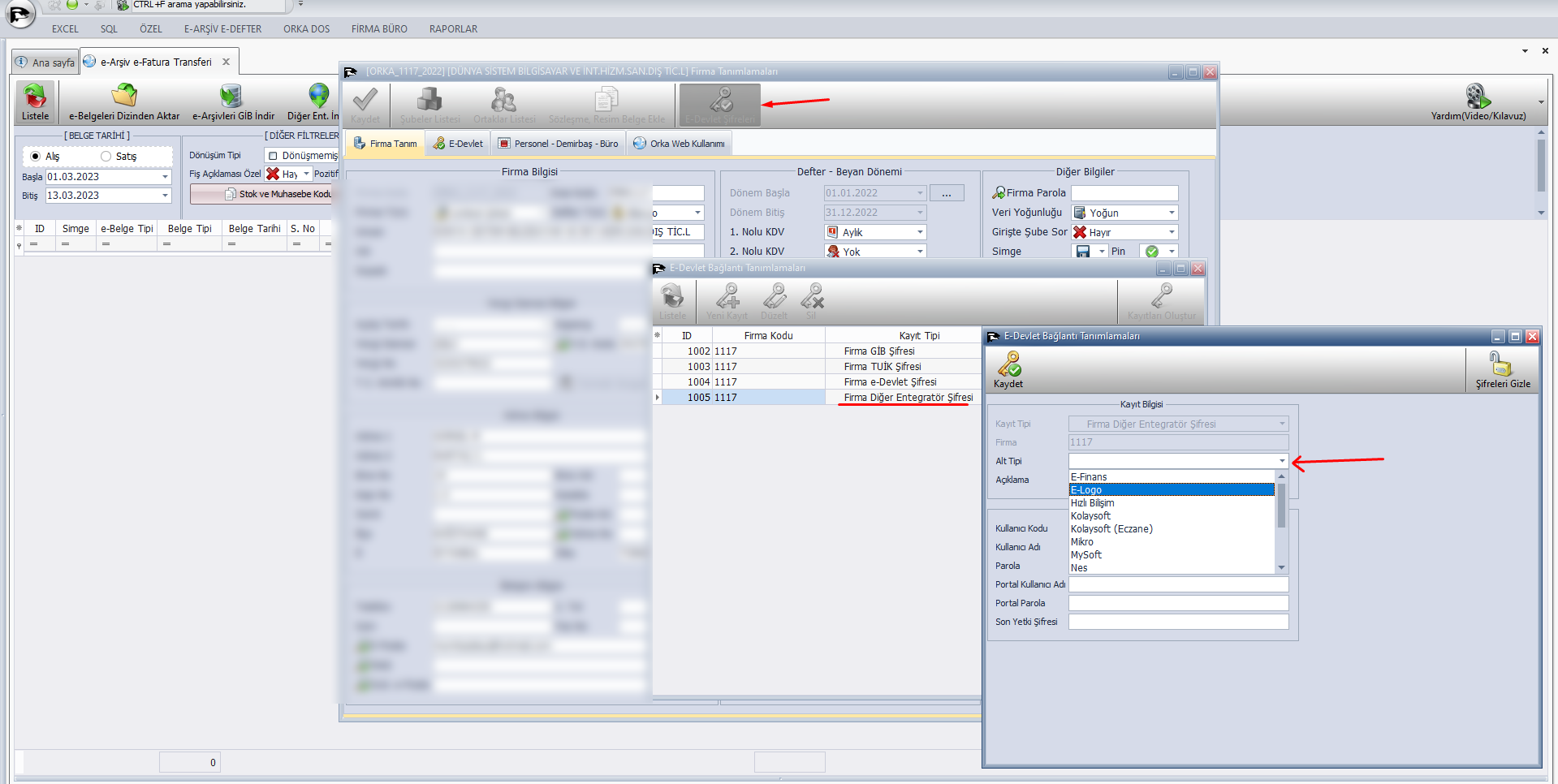Screen dimensions: 1558x784
Task: Click the Şubeler Listesi toolbar icon
Action: (x=429, y=101)
